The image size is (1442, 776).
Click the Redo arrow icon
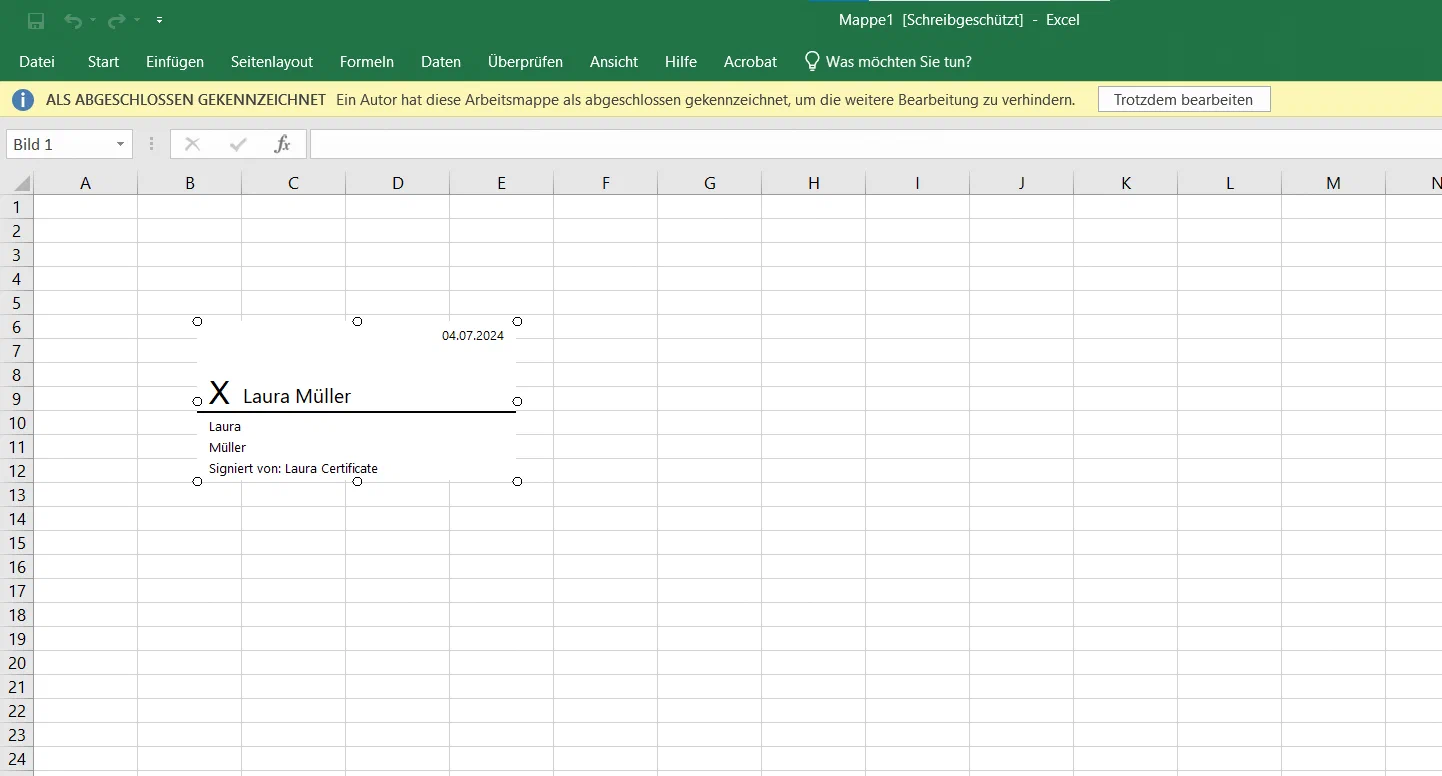coord(116,20)
